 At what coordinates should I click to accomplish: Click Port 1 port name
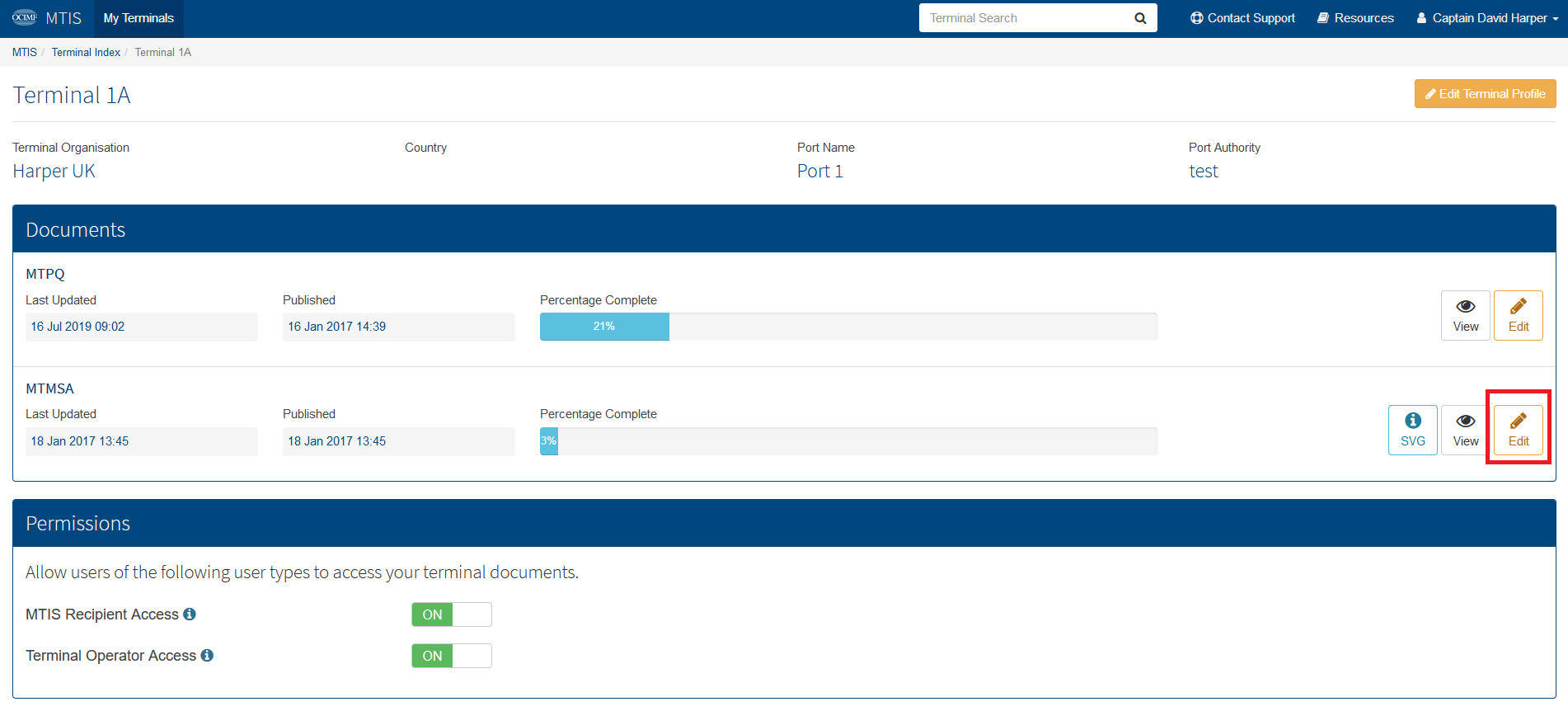(x=819, y=171)
